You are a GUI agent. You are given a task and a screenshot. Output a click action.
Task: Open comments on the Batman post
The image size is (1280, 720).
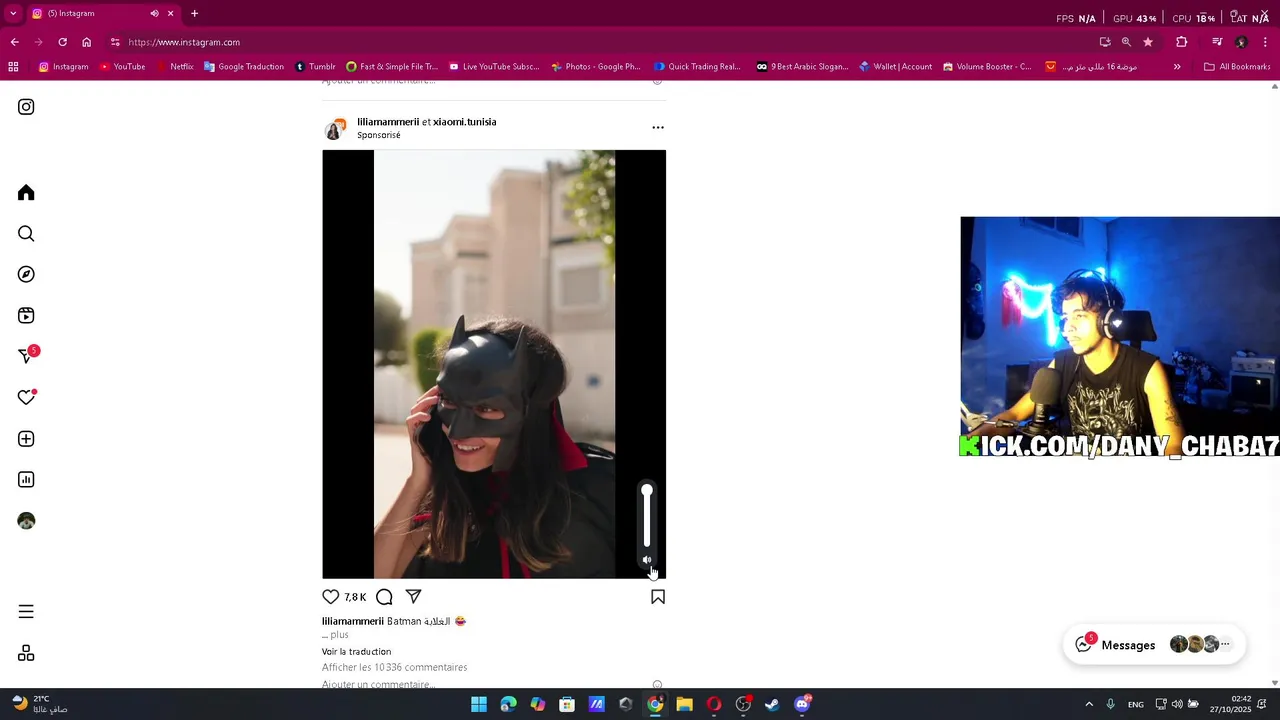pyautogui.click(x=384, y=597)
